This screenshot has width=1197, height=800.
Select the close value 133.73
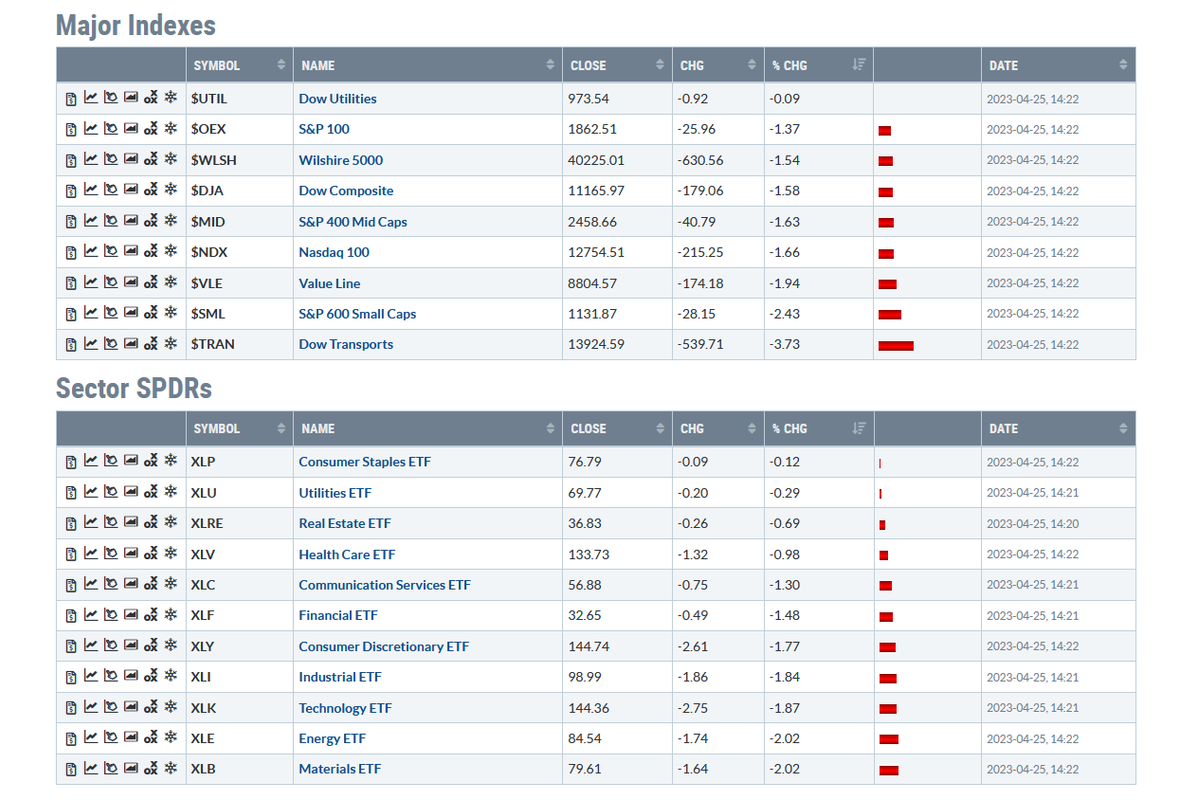coord(589,554)
